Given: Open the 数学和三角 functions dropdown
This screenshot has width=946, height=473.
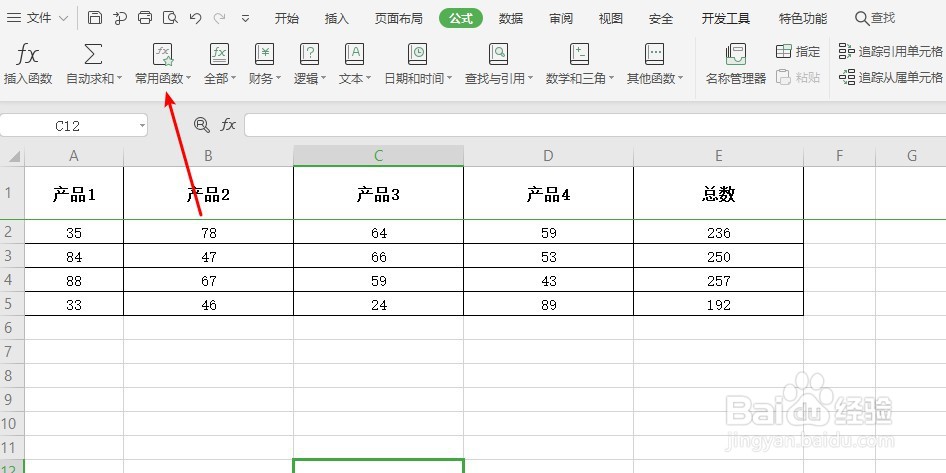Looking at the screenshot, I should pyautogui.click(x=580, y=64).
